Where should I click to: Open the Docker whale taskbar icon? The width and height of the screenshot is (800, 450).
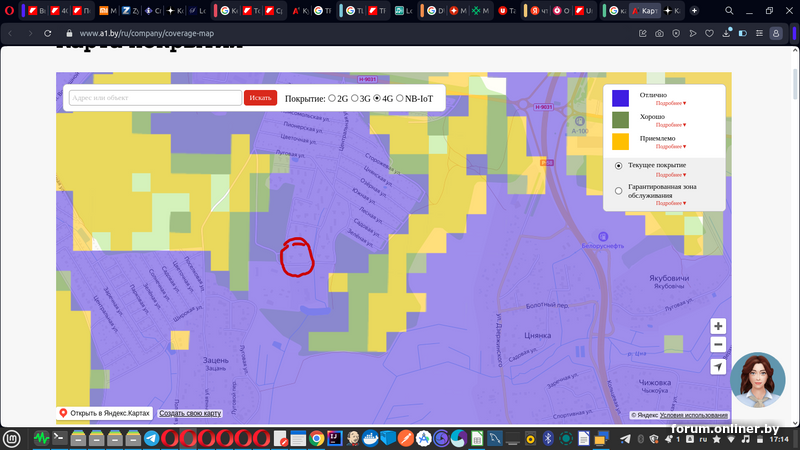coord(370,438)
